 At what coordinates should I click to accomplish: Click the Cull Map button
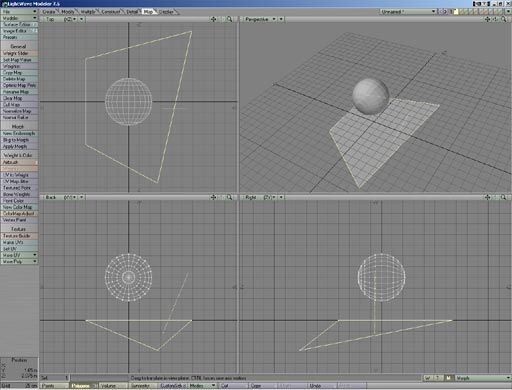pyautogui.click(x=19, y=105)
